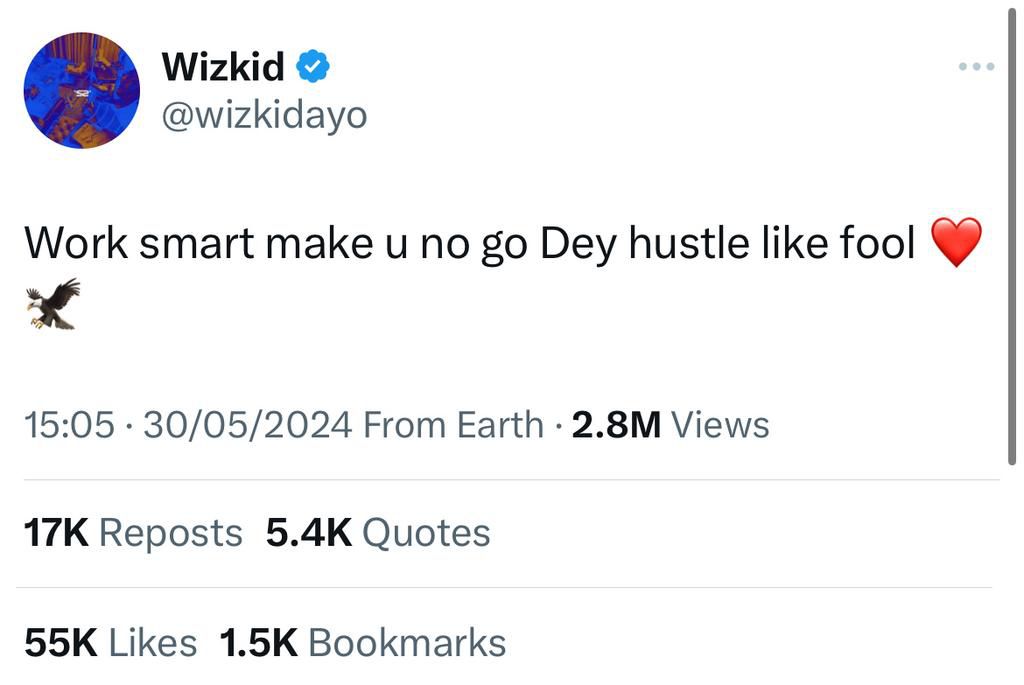
Task: Click the blue verified badge next to Wizkid
Action: click(314, 64)
